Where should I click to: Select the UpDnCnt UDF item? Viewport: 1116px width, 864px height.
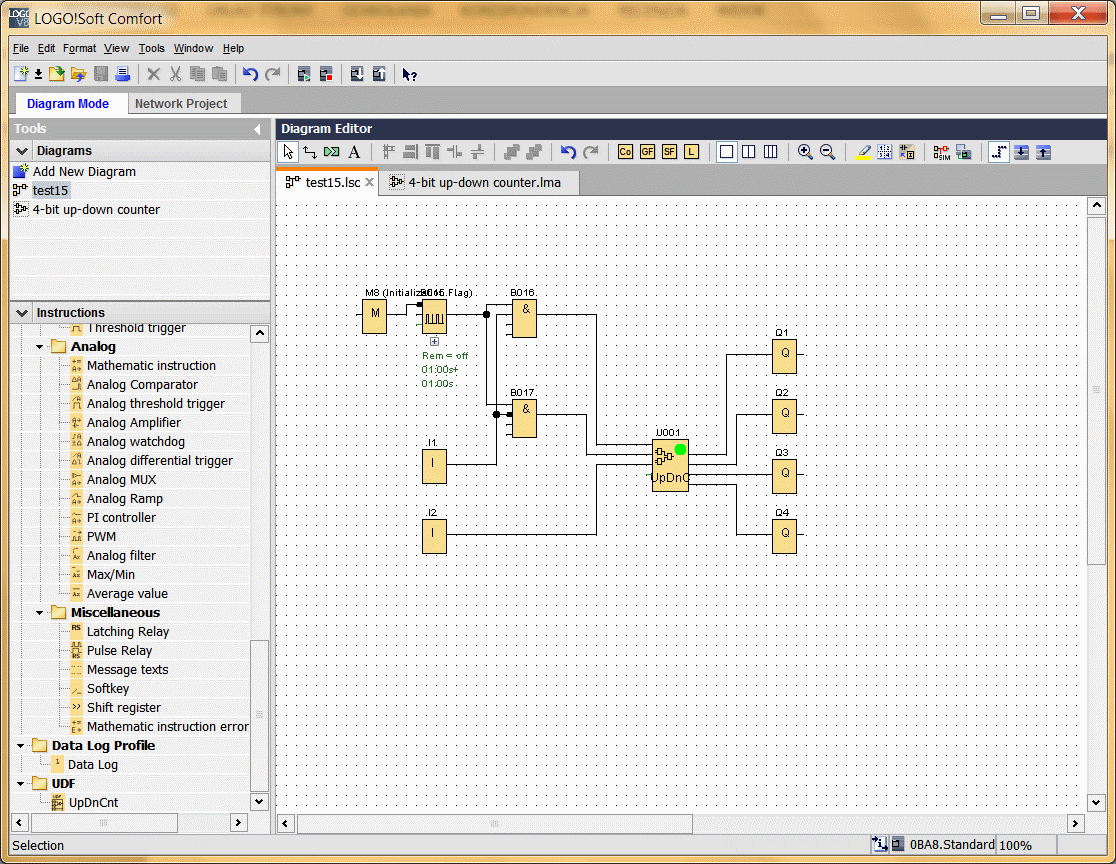point(93,803)
